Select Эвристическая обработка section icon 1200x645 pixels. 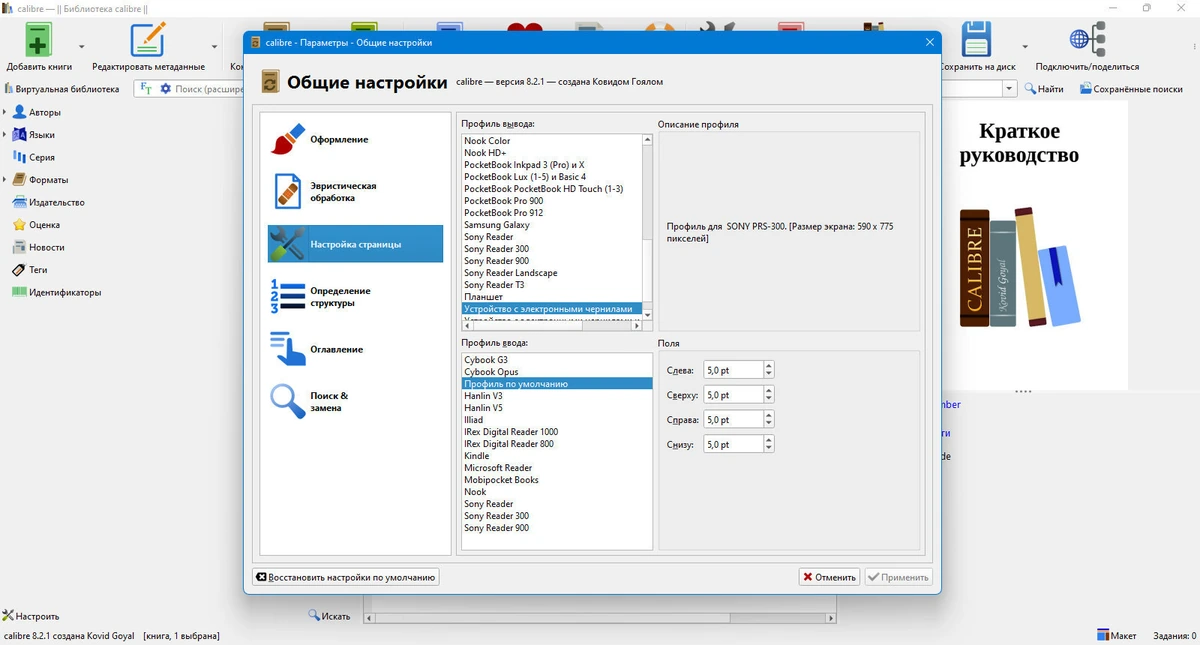pyautogui.click(x=288, y=191)
